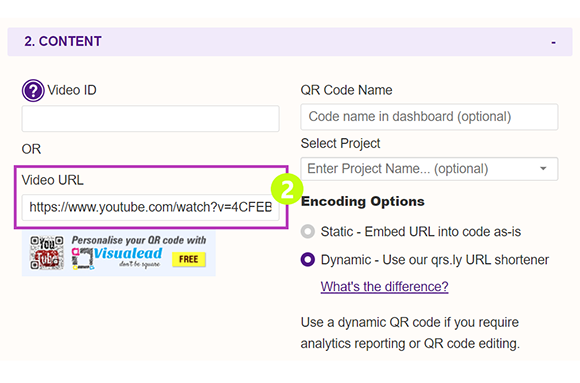Collapse the 2. CONTENT section with minus

(x=553, y=42)
